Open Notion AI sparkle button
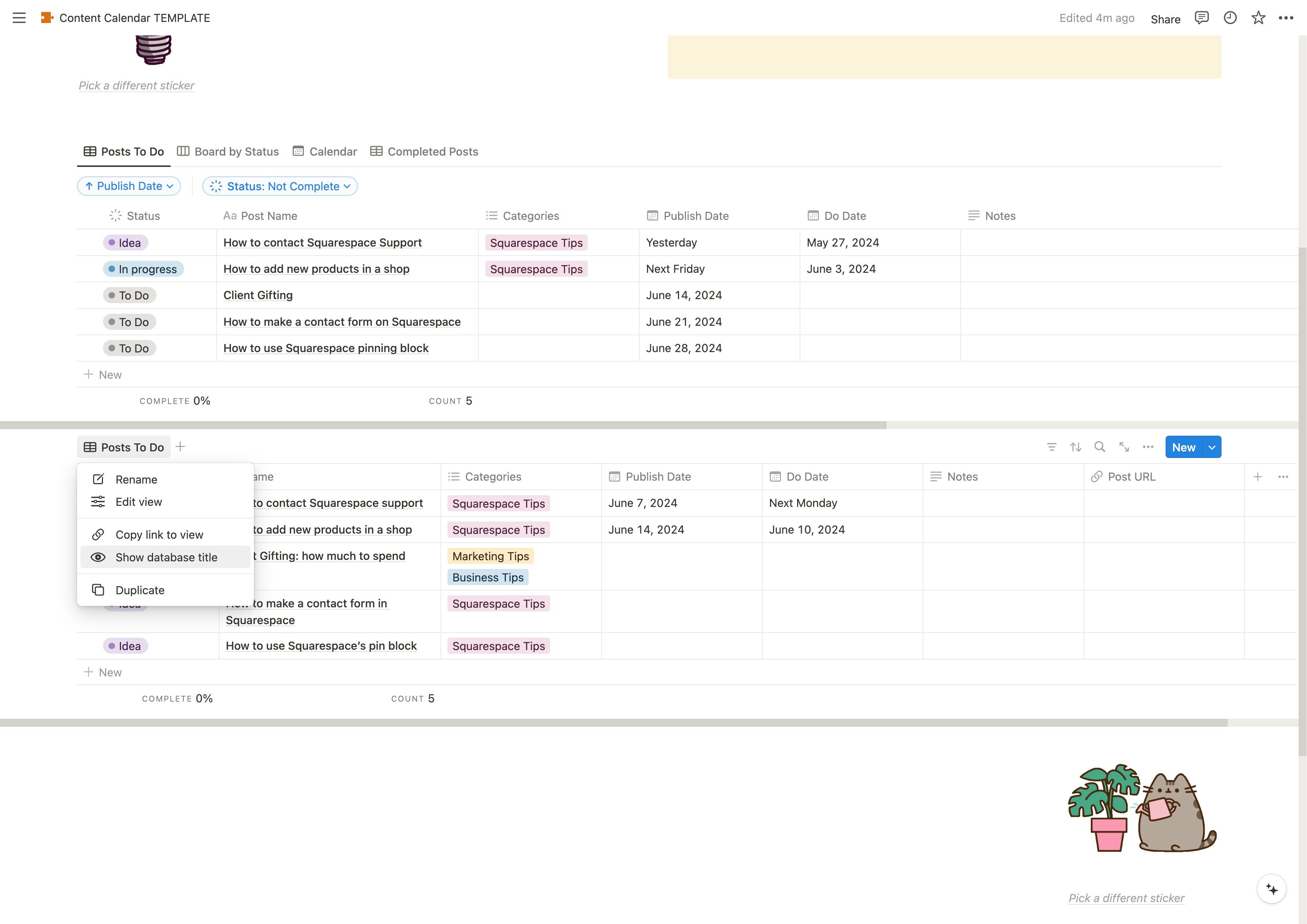Screen dimensions: 1307x924 point(1272,889)
